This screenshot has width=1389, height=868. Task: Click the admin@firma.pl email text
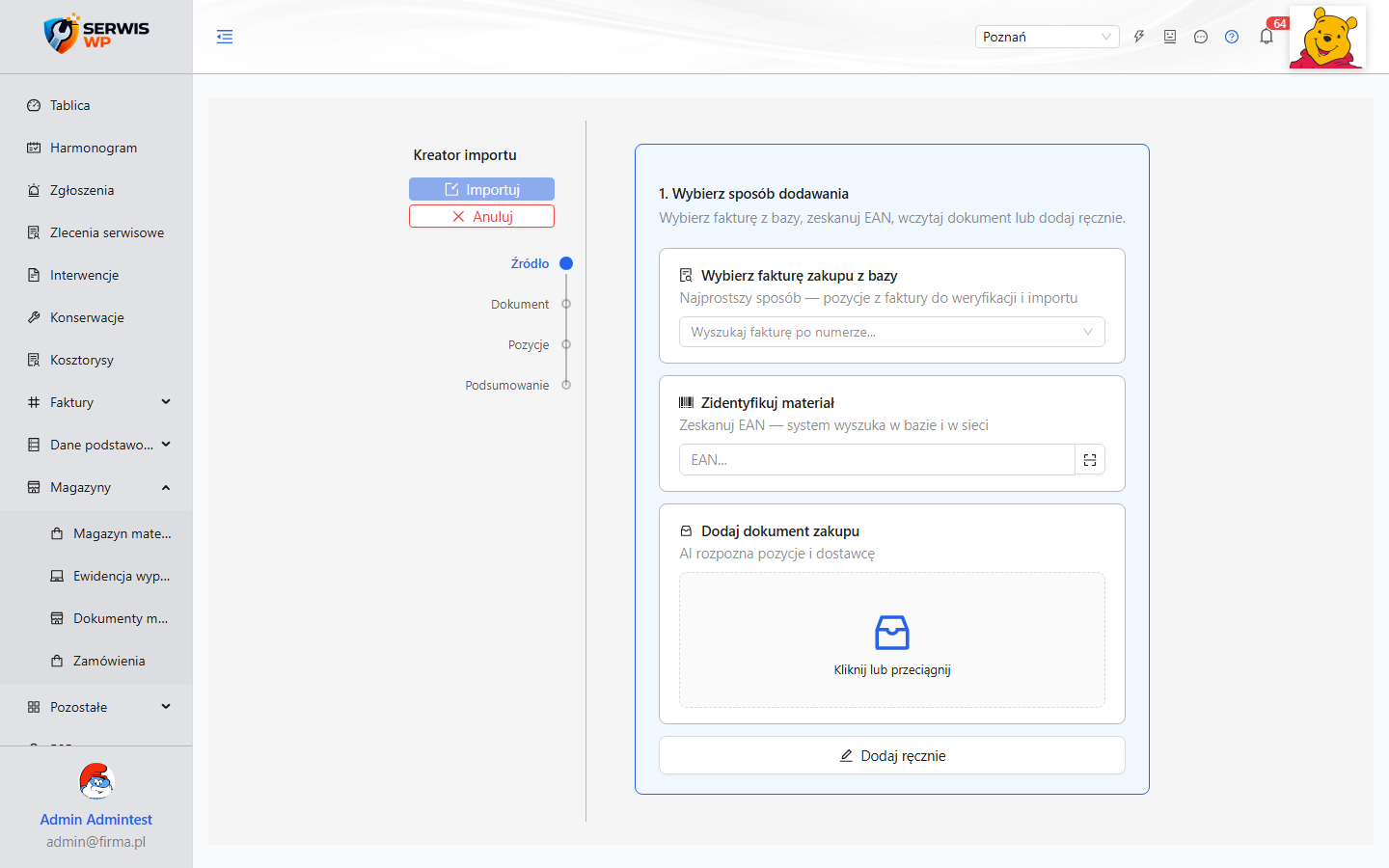(96, 842)
